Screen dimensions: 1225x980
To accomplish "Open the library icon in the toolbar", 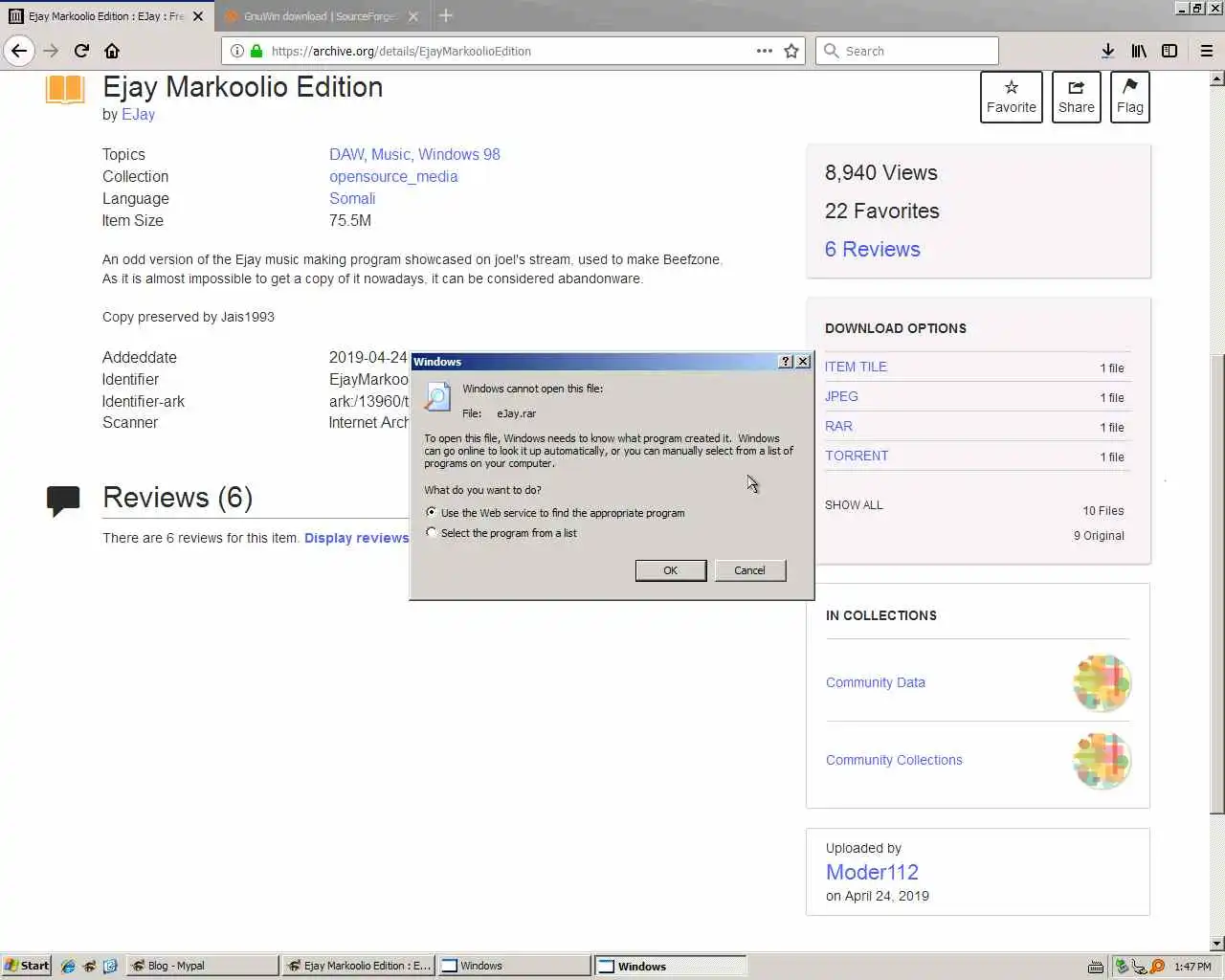I will pos(1139,51).
